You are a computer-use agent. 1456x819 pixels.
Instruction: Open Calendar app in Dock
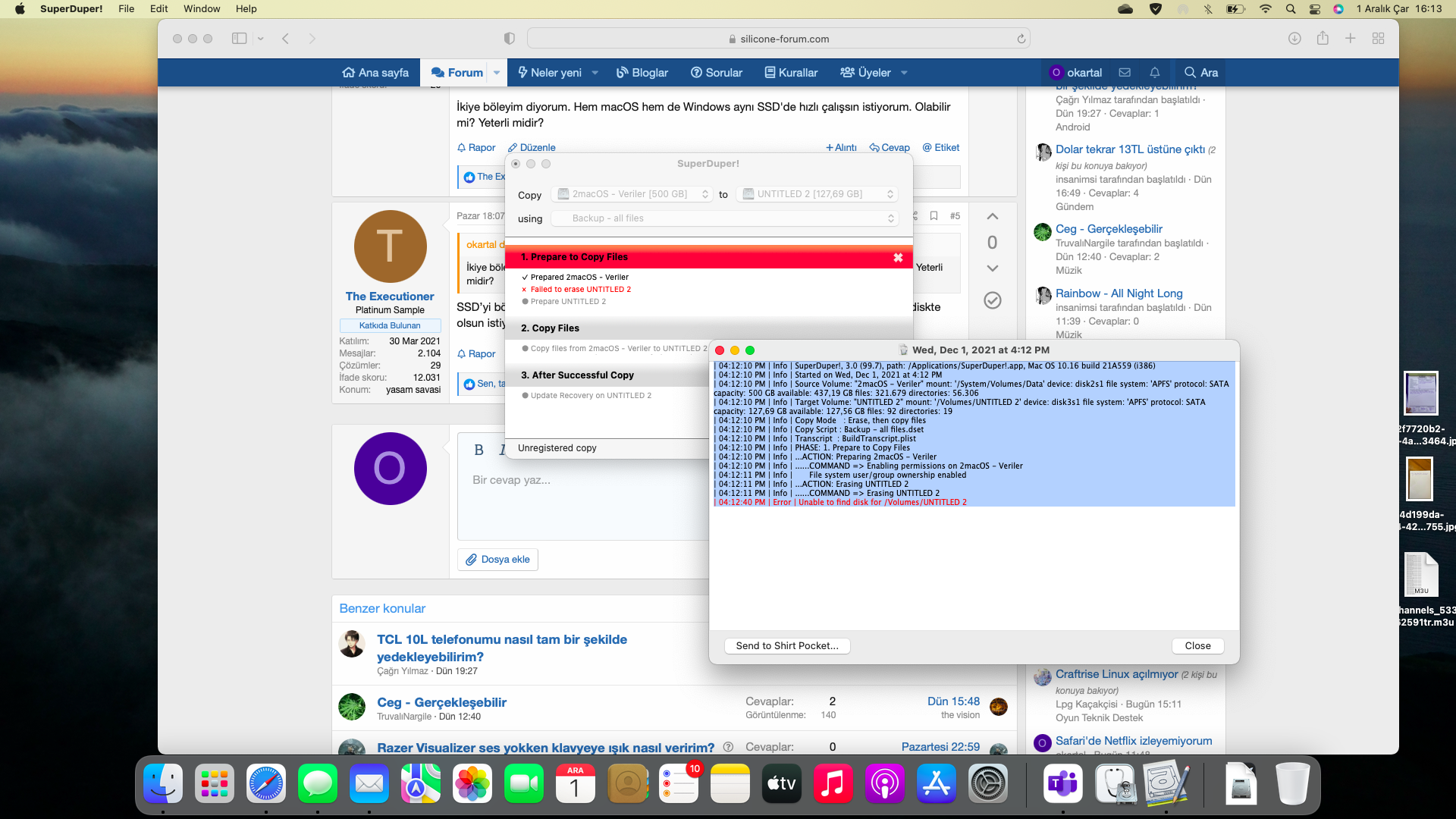576,783
